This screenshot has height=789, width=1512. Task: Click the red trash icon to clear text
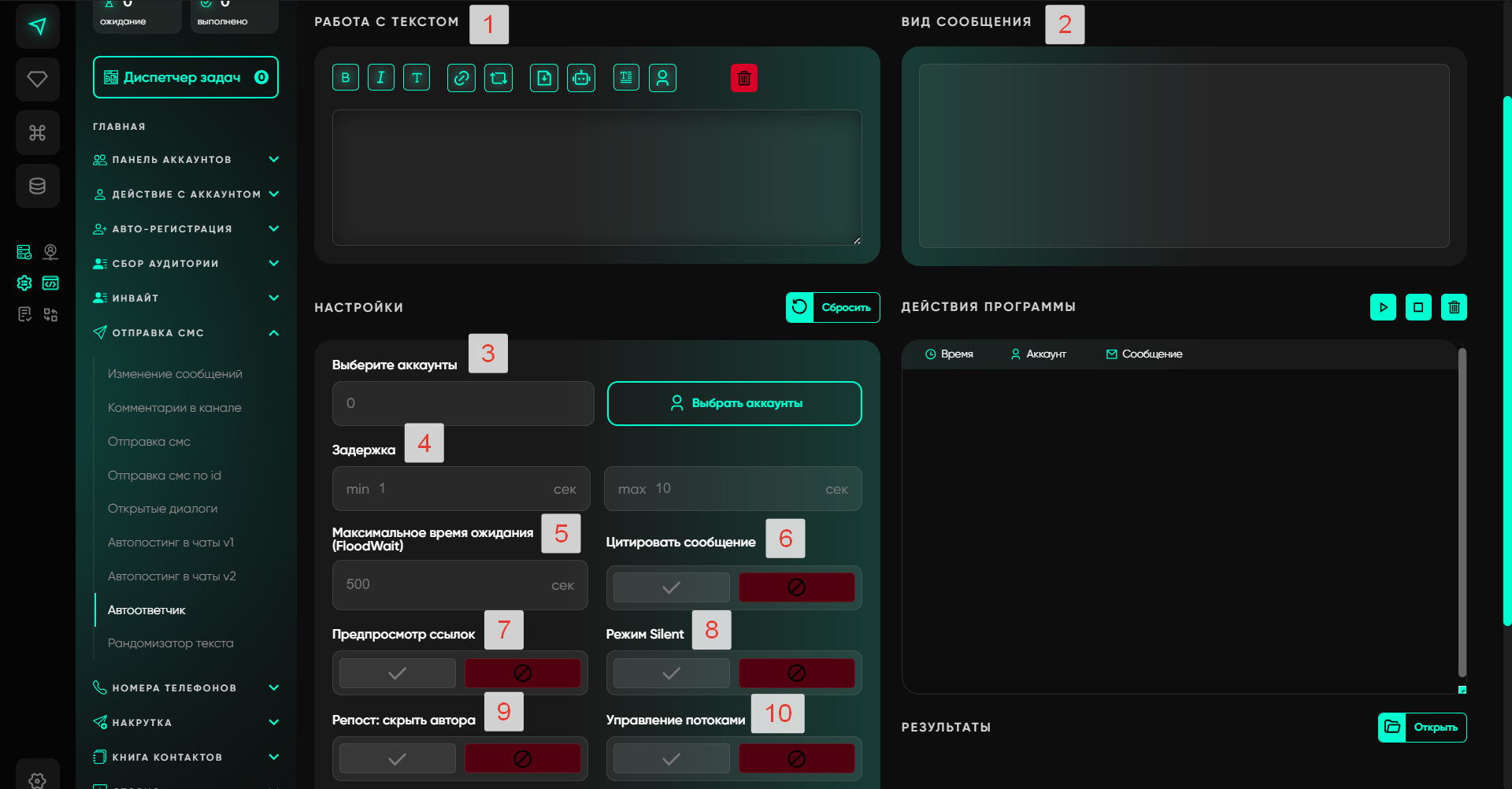click(744, 78)
